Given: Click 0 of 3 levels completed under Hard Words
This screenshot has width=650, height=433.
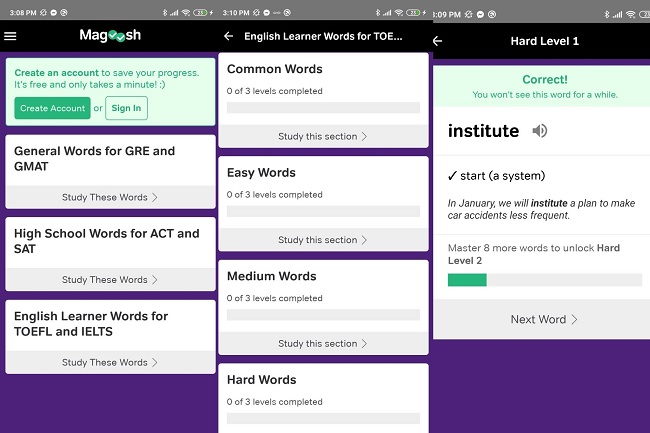Looking at the screenshot, I should click(274, 402).
